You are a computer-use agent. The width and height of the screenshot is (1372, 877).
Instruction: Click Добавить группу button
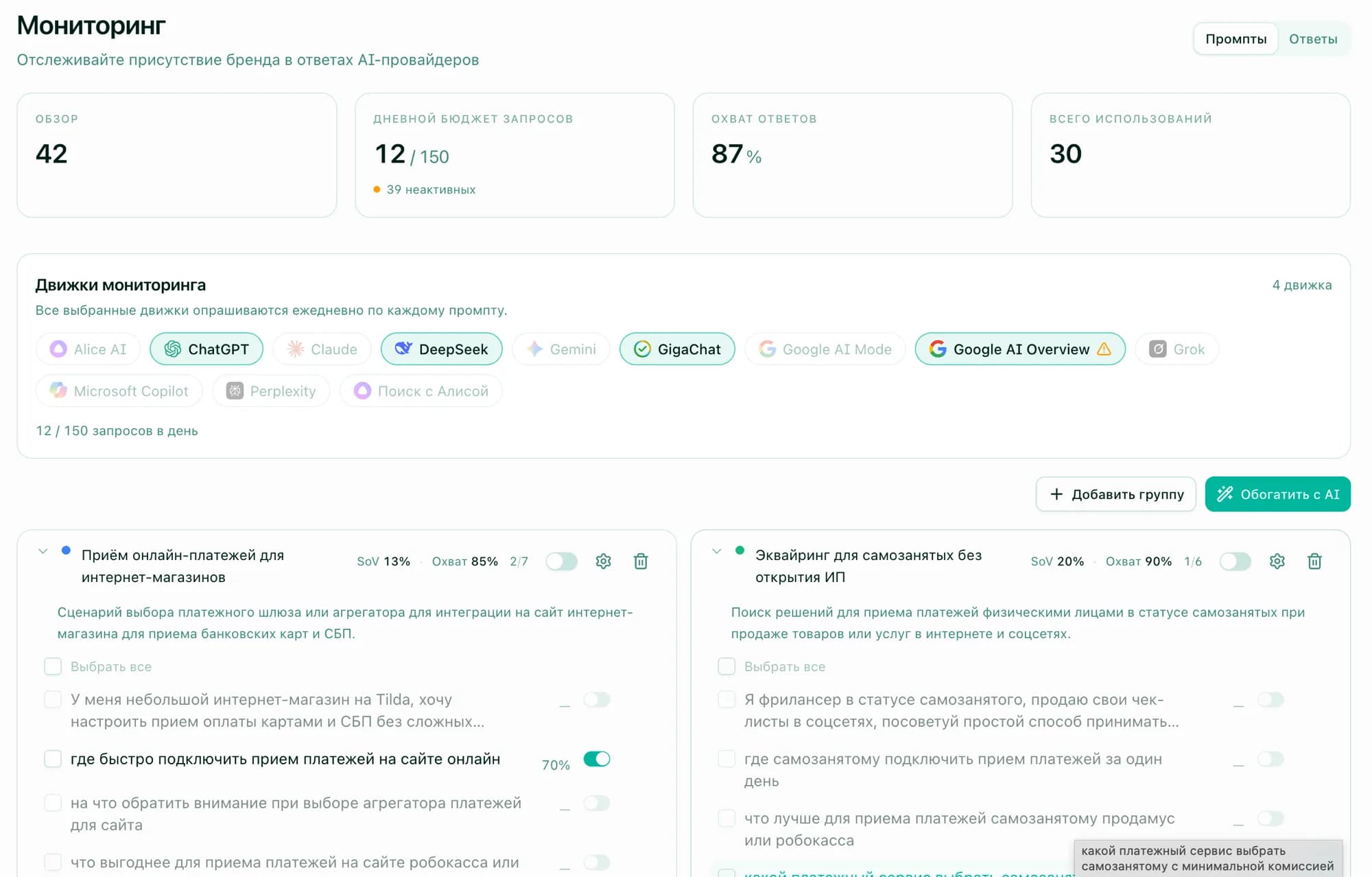(x=1116, y=494)
